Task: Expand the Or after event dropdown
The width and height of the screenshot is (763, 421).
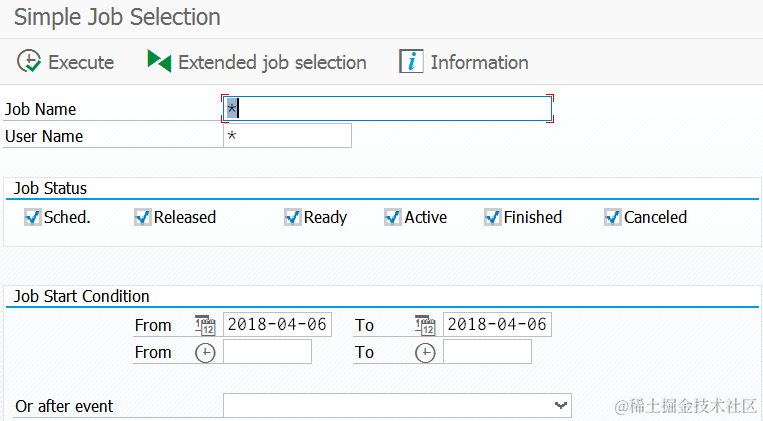Action: click(560, 405)
